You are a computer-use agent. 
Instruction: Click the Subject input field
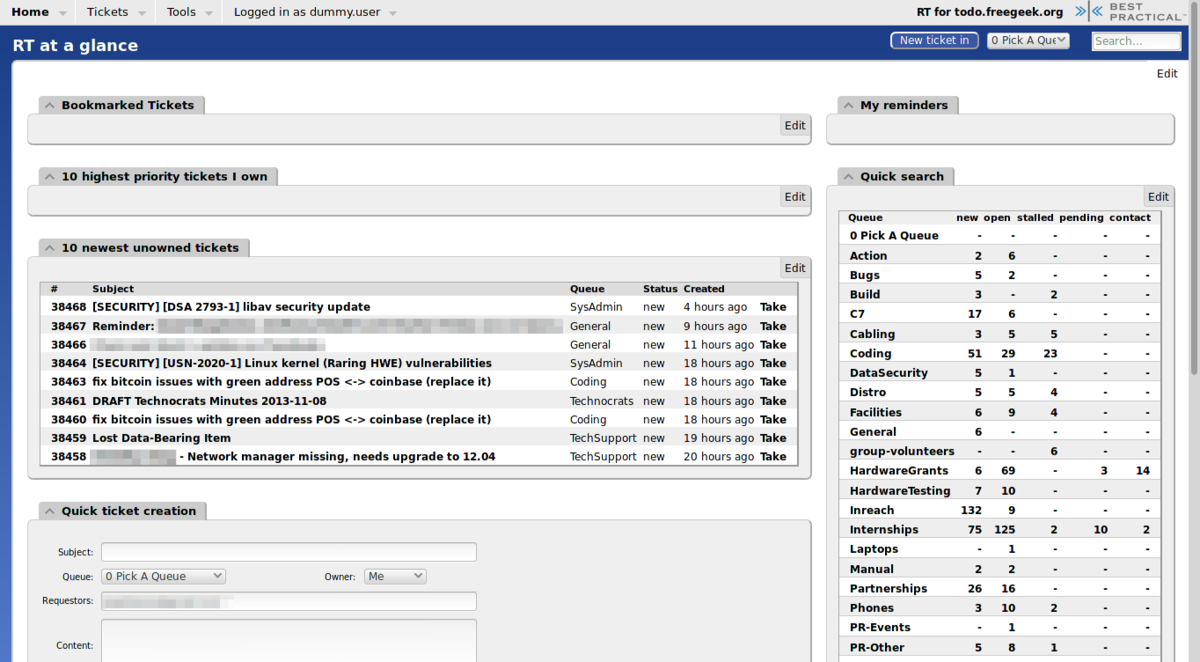click(288, 552)
